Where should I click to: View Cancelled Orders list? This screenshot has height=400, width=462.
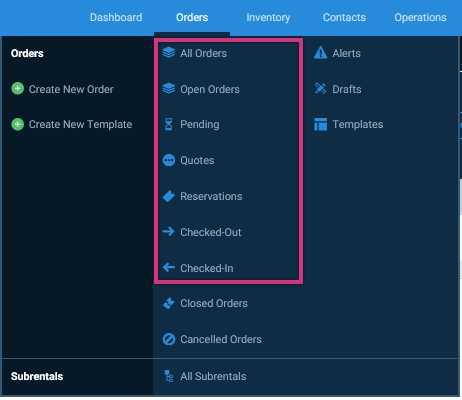point(221,339)
